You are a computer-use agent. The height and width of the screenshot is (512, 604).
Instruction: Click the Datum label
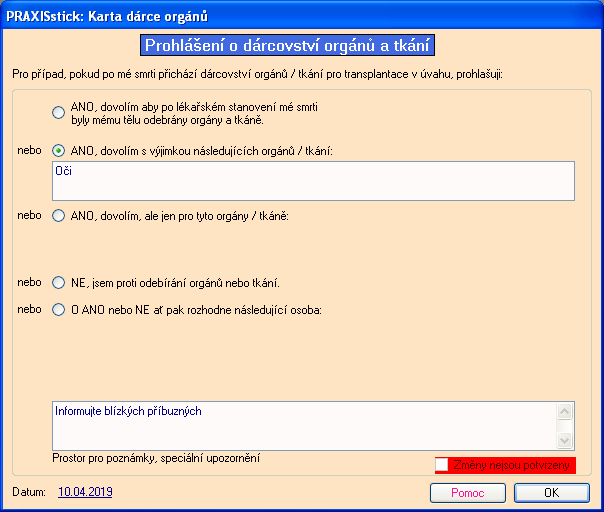(29, 493)
